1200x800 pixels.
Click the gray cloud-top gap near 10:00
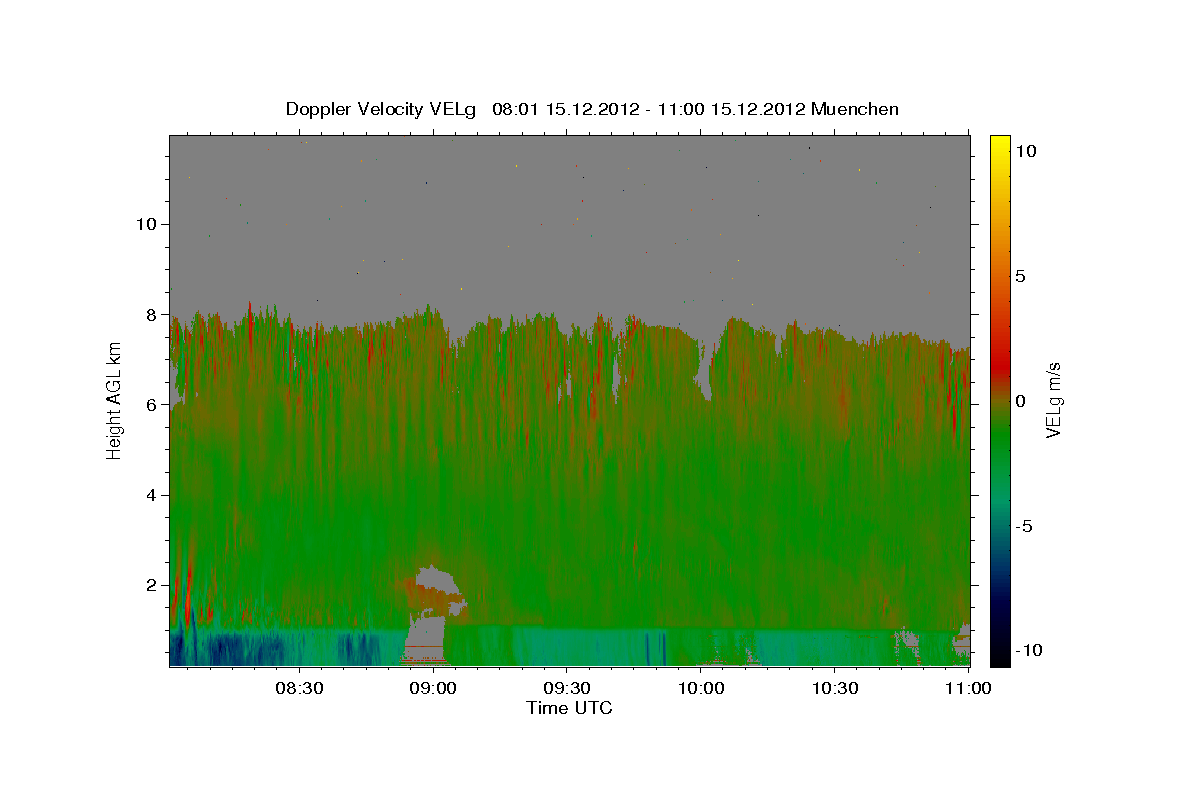[x=706, y=370]
